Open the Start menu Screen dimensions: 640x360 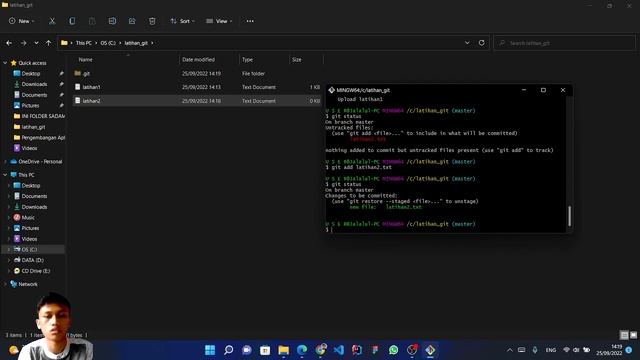[210, 350]
